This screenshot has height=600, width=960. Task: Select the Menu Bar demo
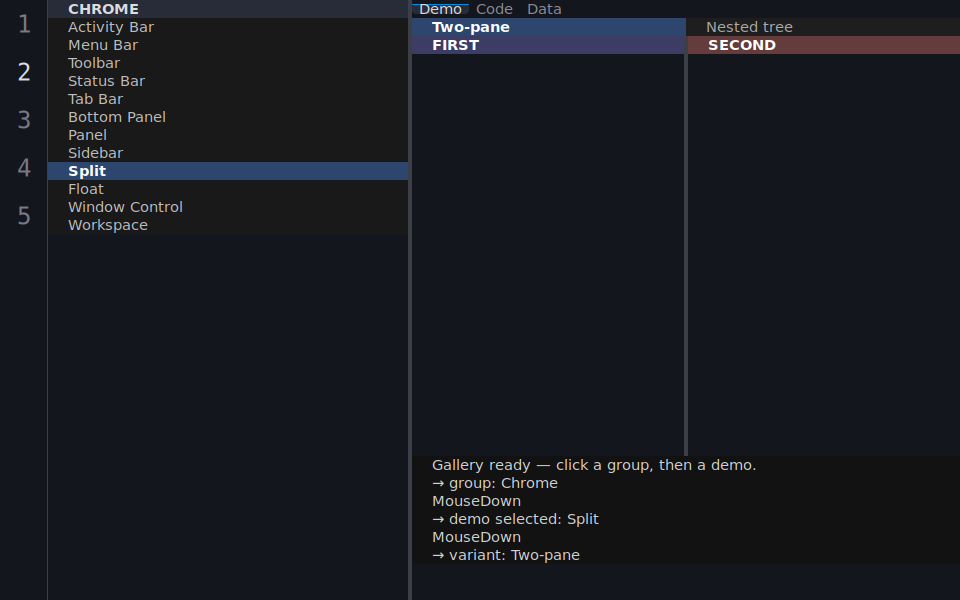(x=228, y=45)
